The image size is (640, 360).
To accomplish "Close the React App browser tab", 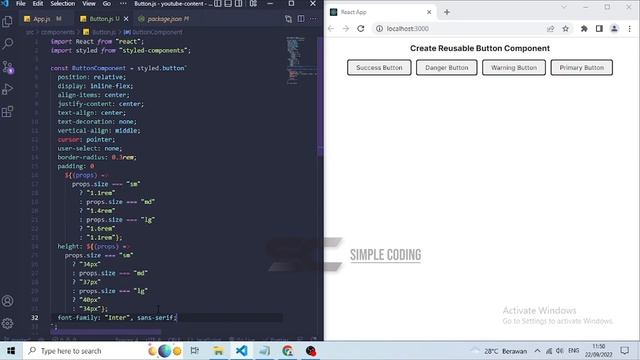I will tap(429, 12).
